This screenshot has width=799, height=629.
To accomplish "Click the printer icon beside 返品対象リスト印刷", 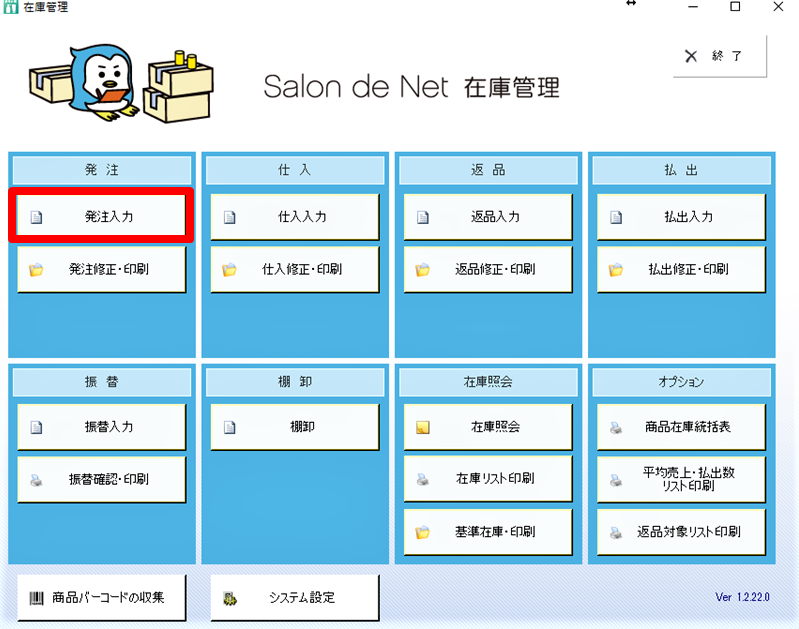I will point(616,532).
